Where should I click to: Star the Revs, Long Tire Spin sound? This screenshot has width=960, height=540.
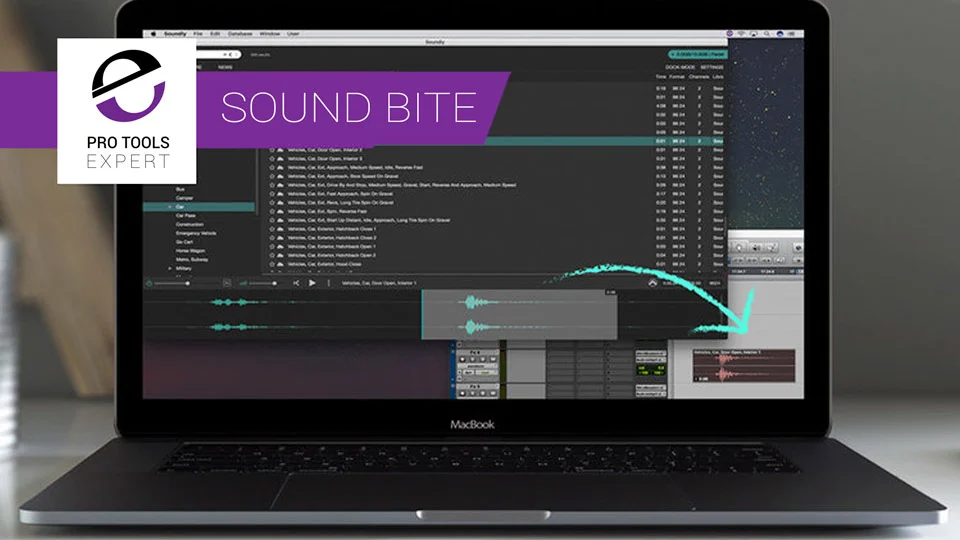(x=272, y=203)
